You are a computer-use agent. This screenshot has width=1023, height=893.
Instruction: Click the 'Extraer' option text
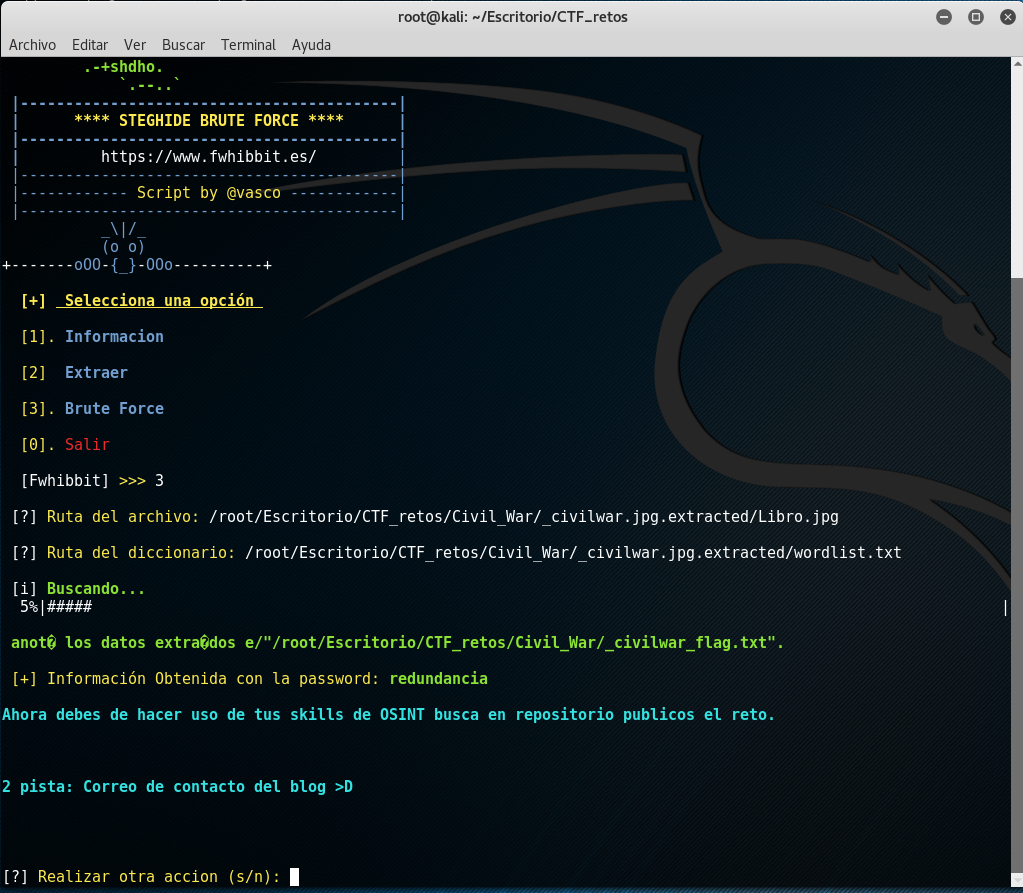point(96,373)
